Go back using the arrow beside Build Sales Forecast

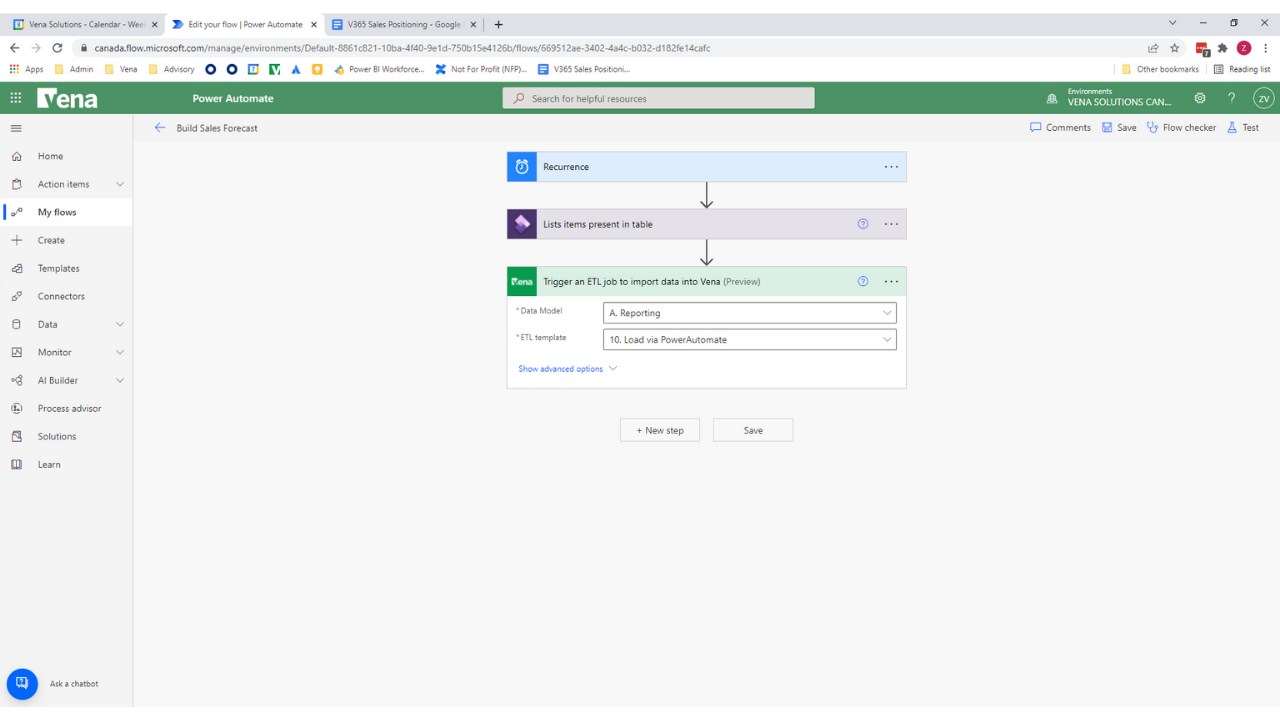click(x=160, y=128)
